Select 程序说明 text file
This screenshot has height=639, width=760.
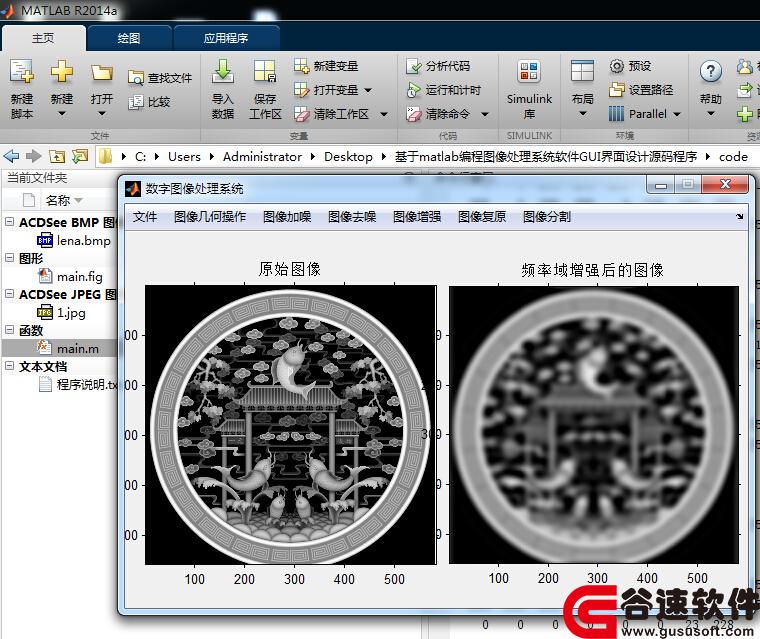pos(78,384)
